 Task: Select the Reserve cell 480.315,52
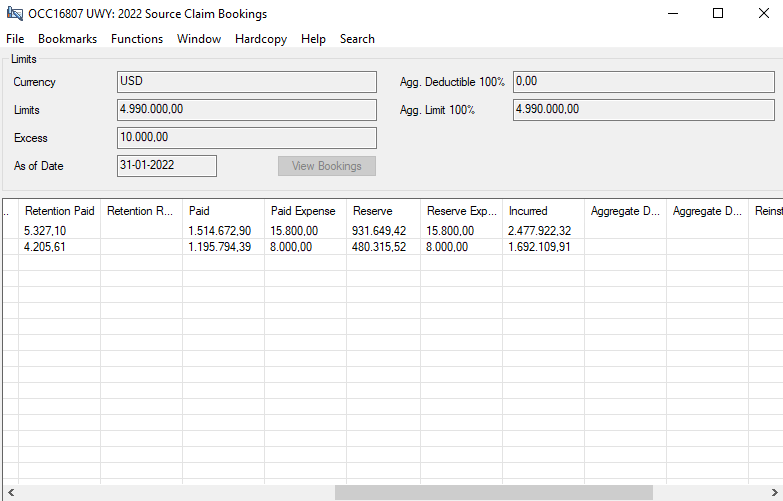click(383, 247)
